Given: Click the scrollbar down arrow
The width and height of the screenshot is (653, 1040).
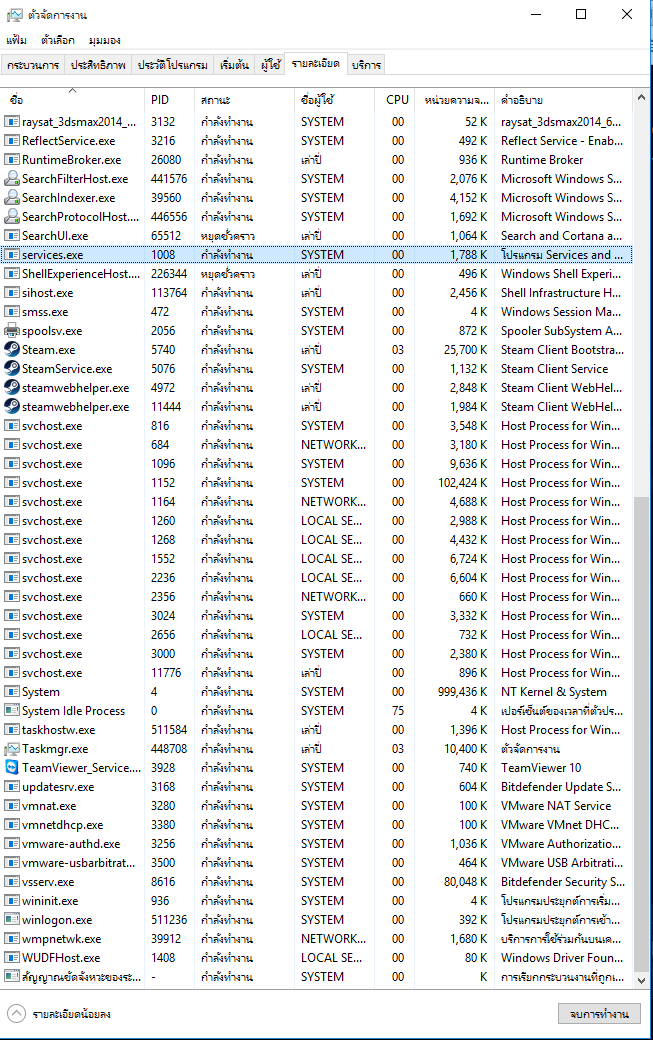Looking at the screenshot, I should tap(641, 980).
